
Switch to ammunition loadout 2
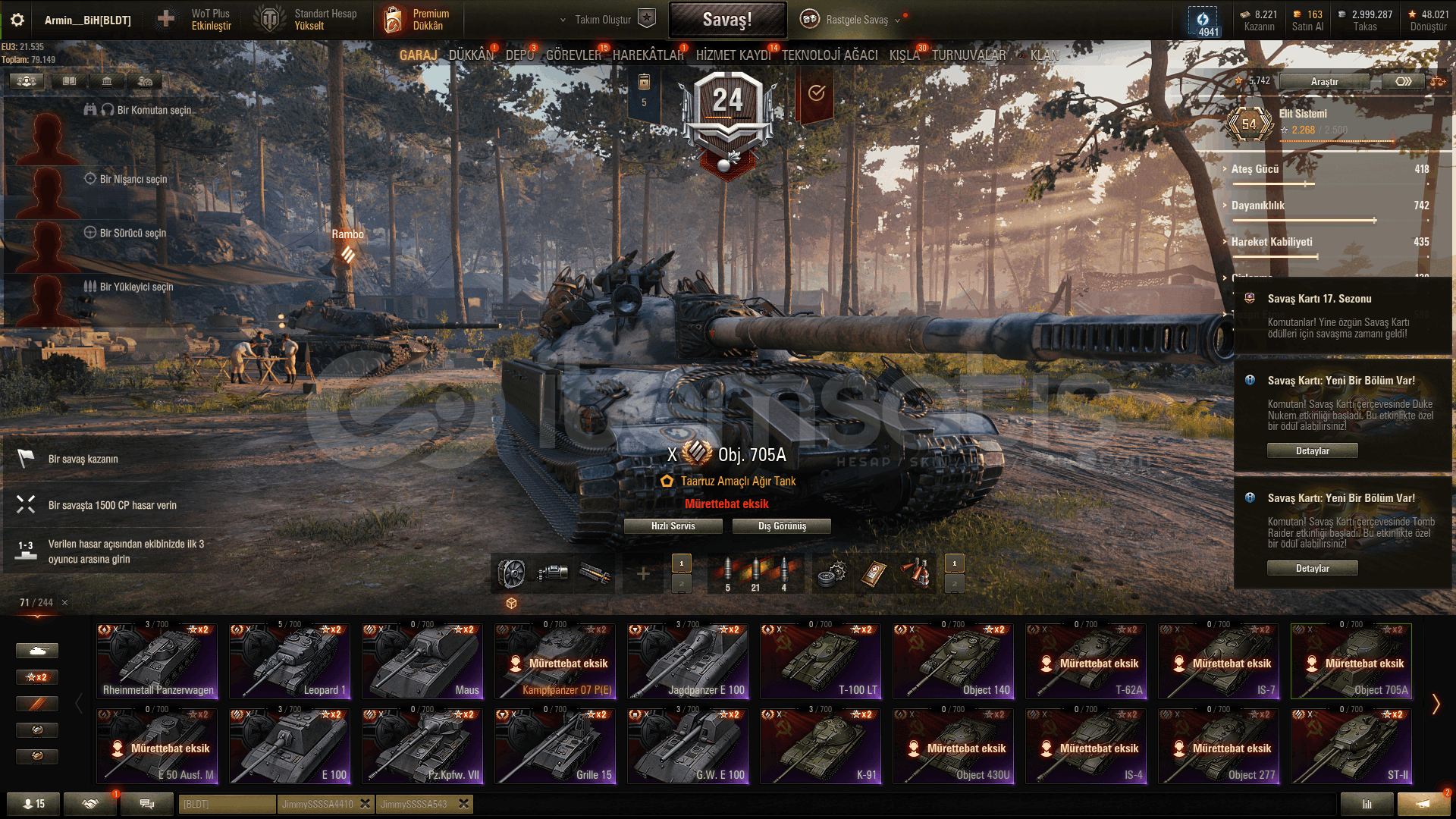coord(681,583)
